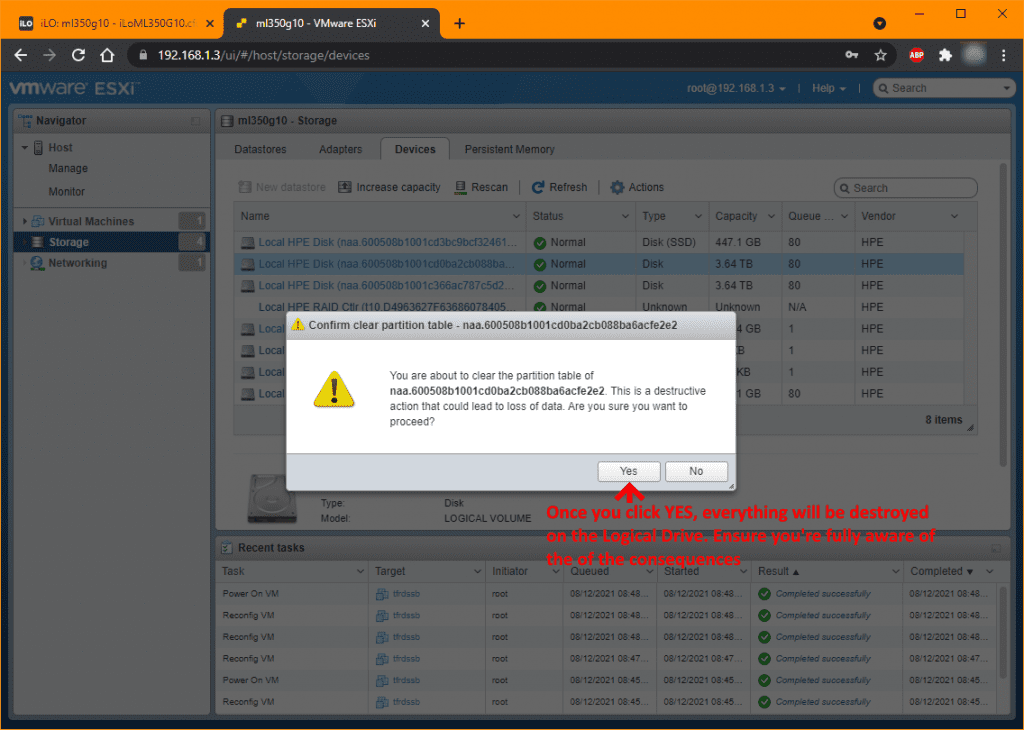The width and height of the screenshot is (1024, 730).
Task: Open the saved passwords key icon
Action: pyautogui.click(x=851, y=55)
